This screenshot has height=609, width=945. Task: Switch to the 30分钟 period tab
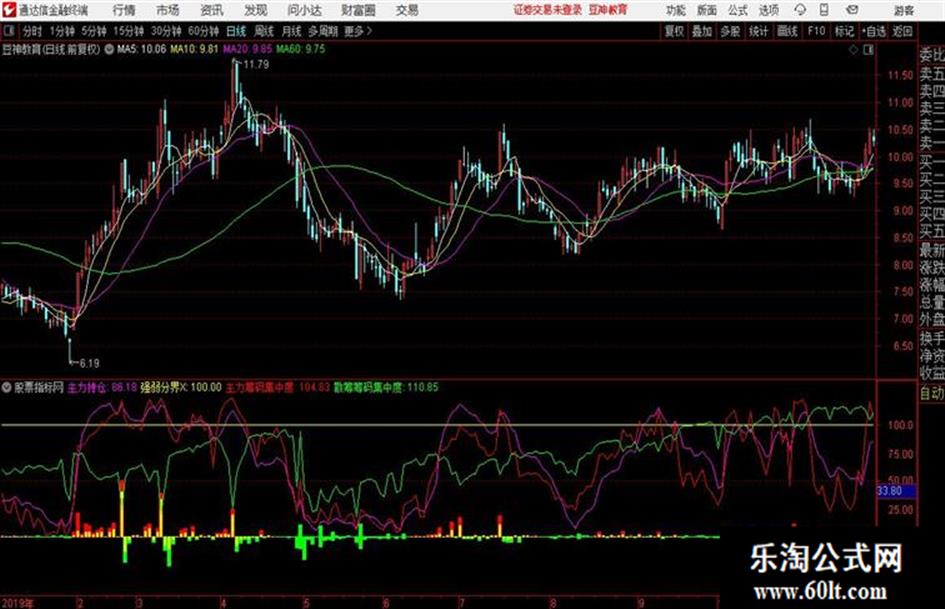(x=166, y=31)
